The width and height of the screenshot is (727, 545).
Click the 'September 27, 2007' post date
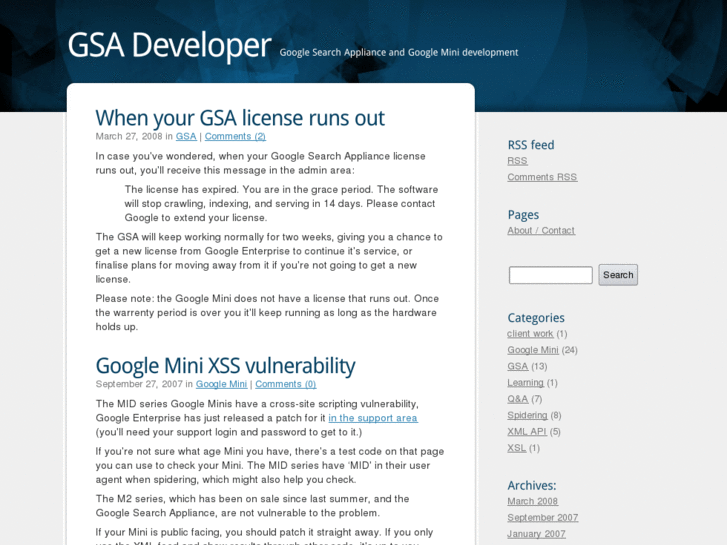139,384
